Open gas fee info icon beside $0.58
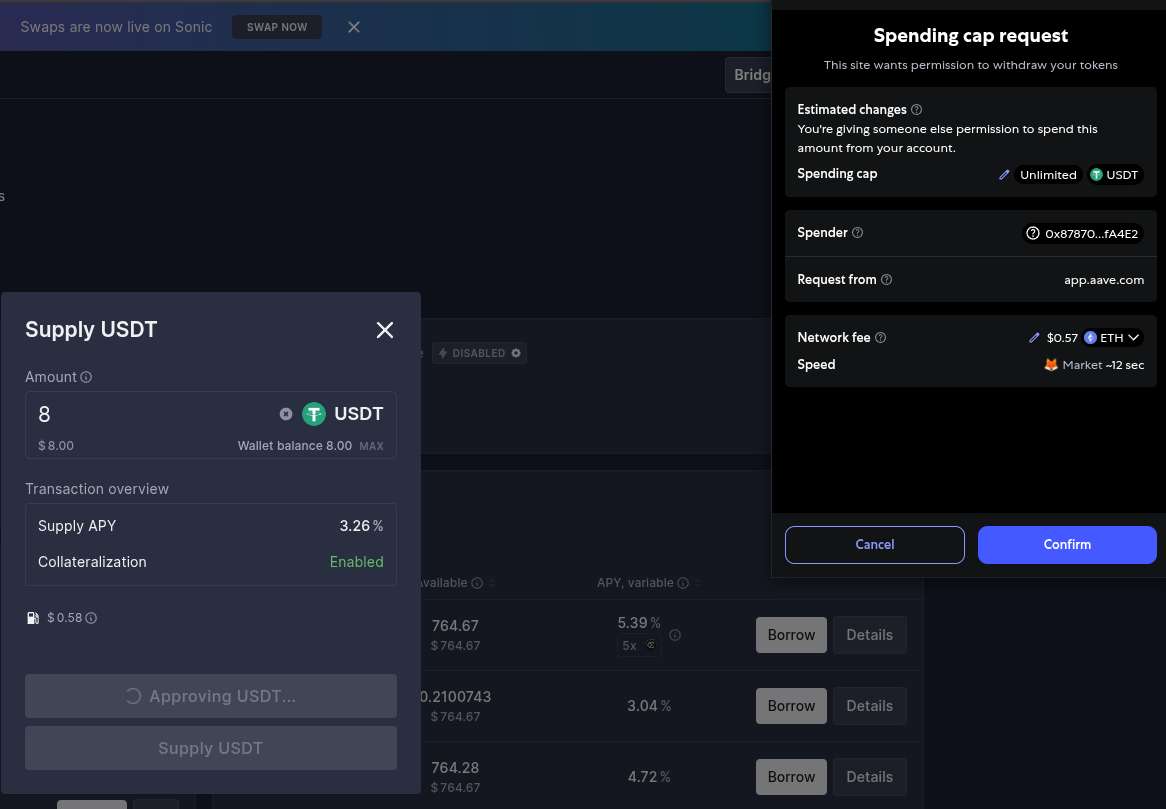 tap(91, 618)
